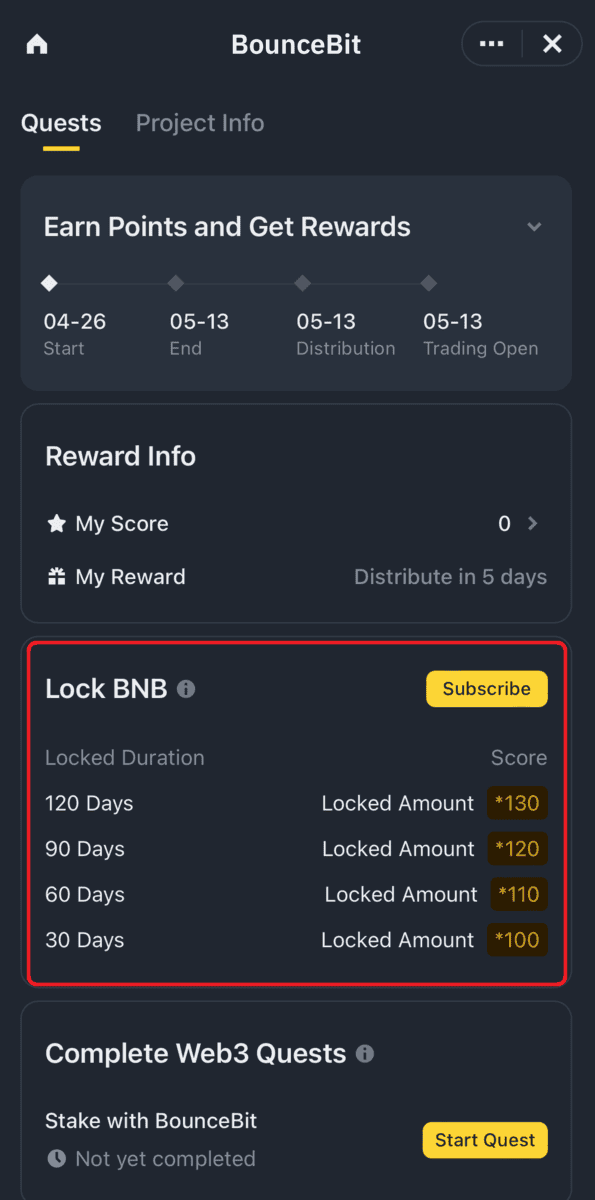Viewport: 595px width, 1200px height.
Task: Select the Quests tab
Action: 61,123
